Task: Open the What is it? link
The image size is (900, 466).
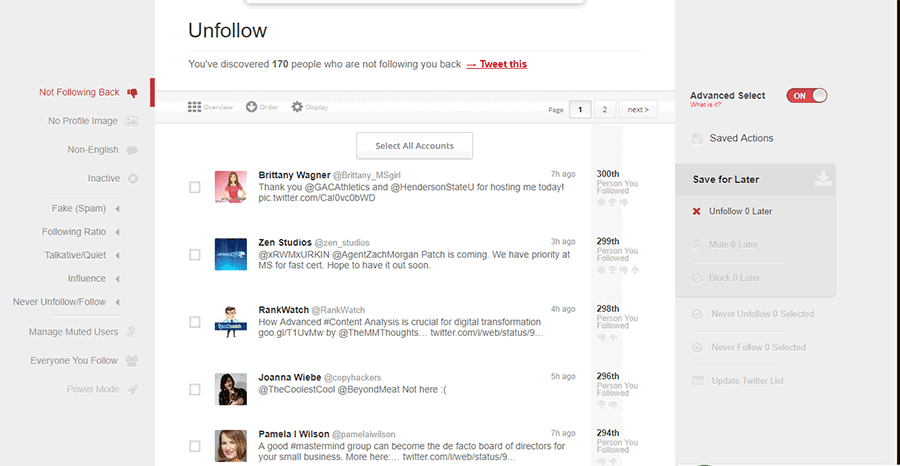Action: tap(705, 105)
